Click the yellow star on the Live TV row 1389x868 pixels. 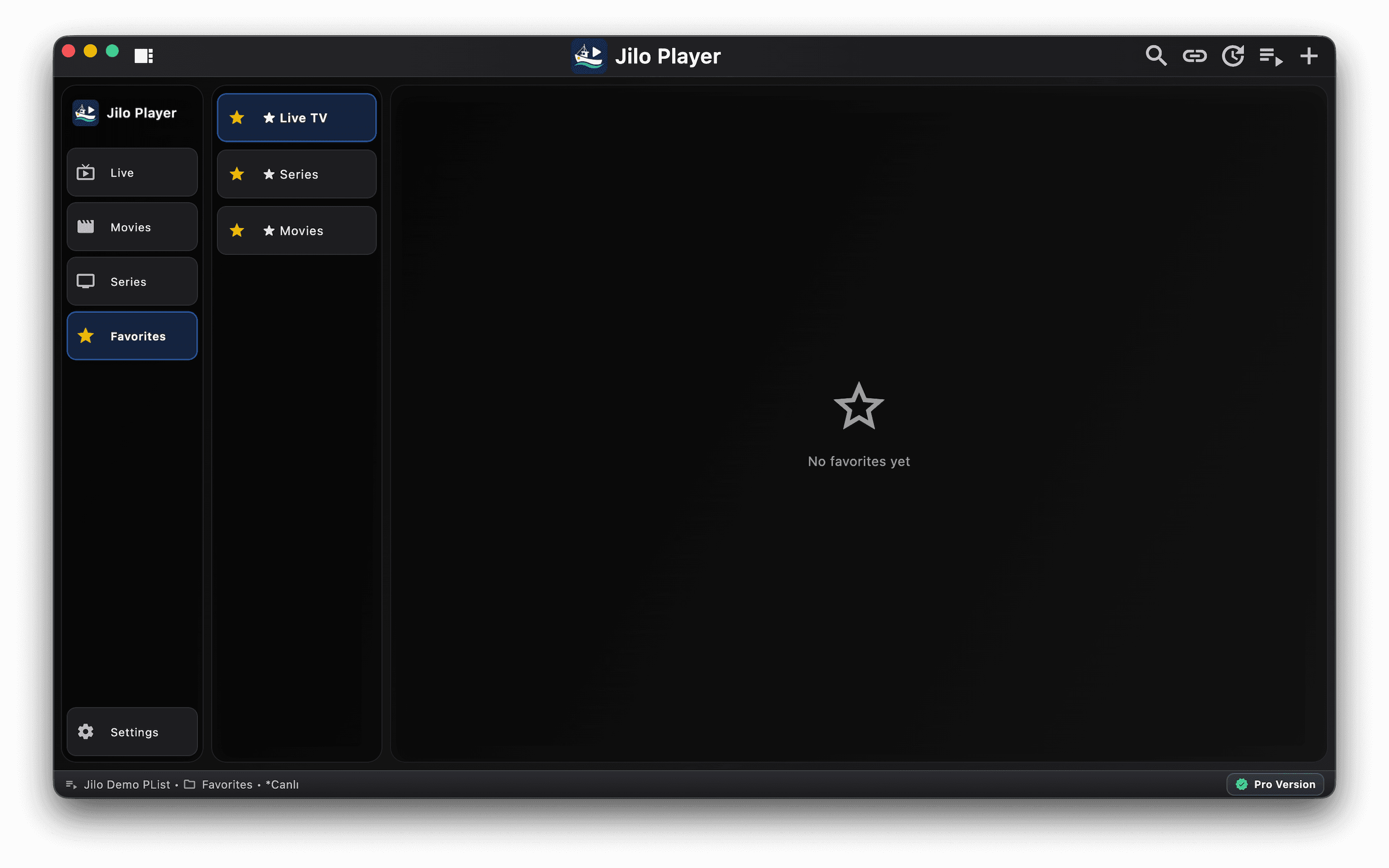pyautogui.click(x=237, y=118)
